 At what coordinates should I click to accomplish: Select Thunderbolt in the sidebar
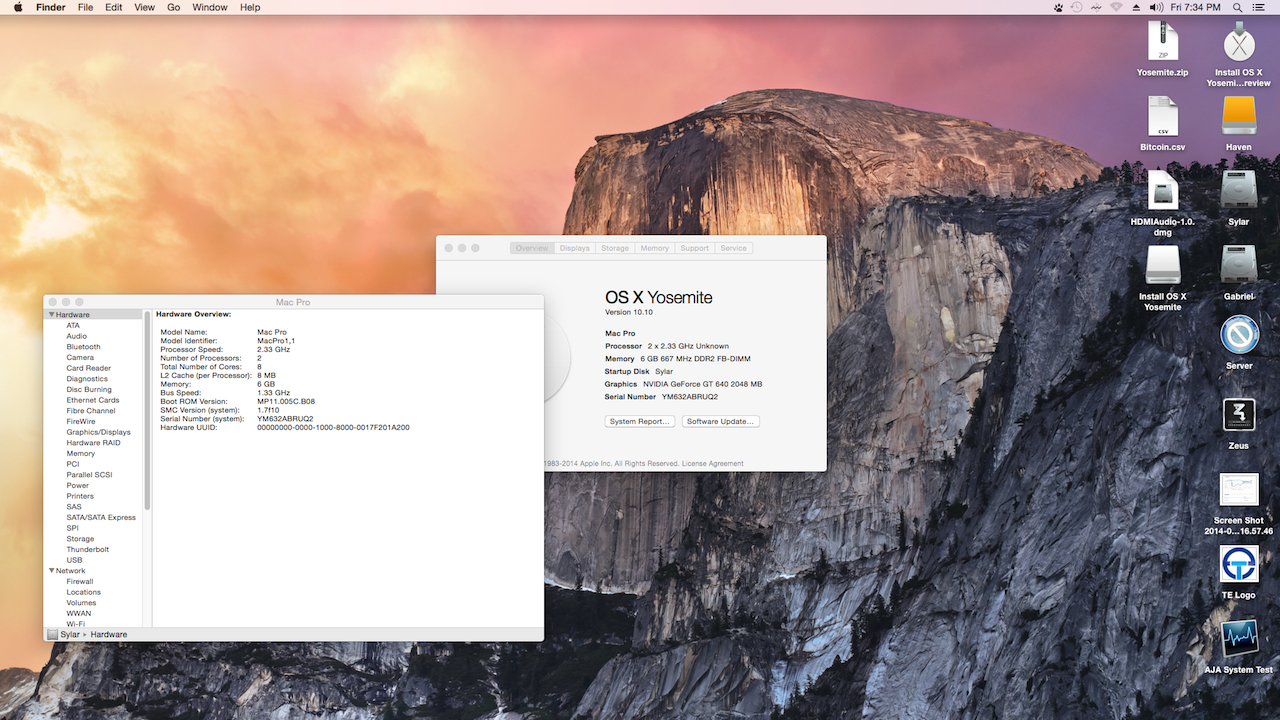tap(88, 550)
